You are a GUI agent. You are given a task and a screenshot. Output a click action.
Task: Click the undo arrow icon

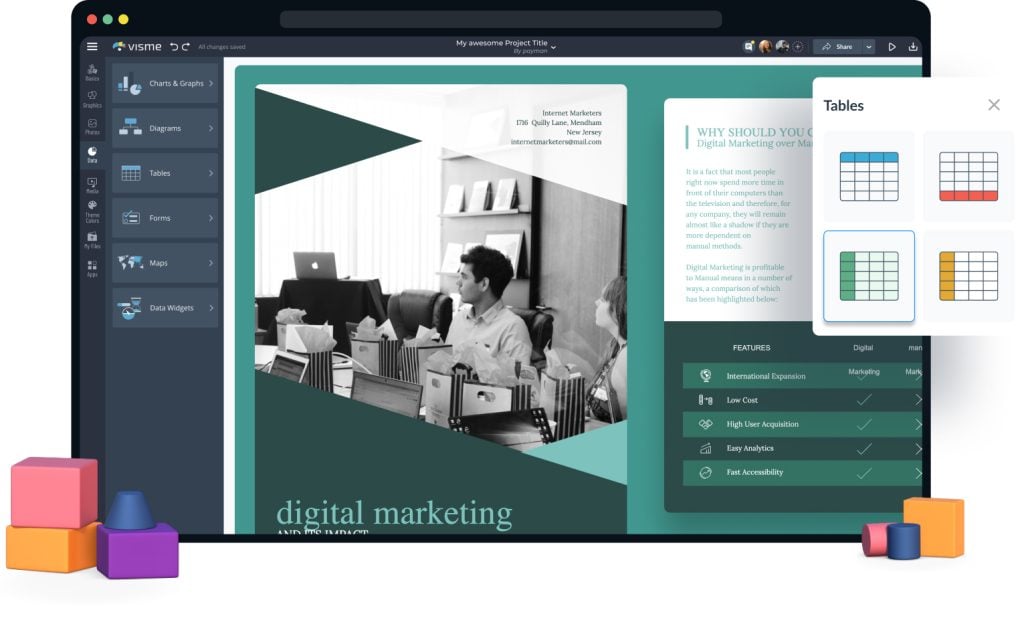point(174,46)
